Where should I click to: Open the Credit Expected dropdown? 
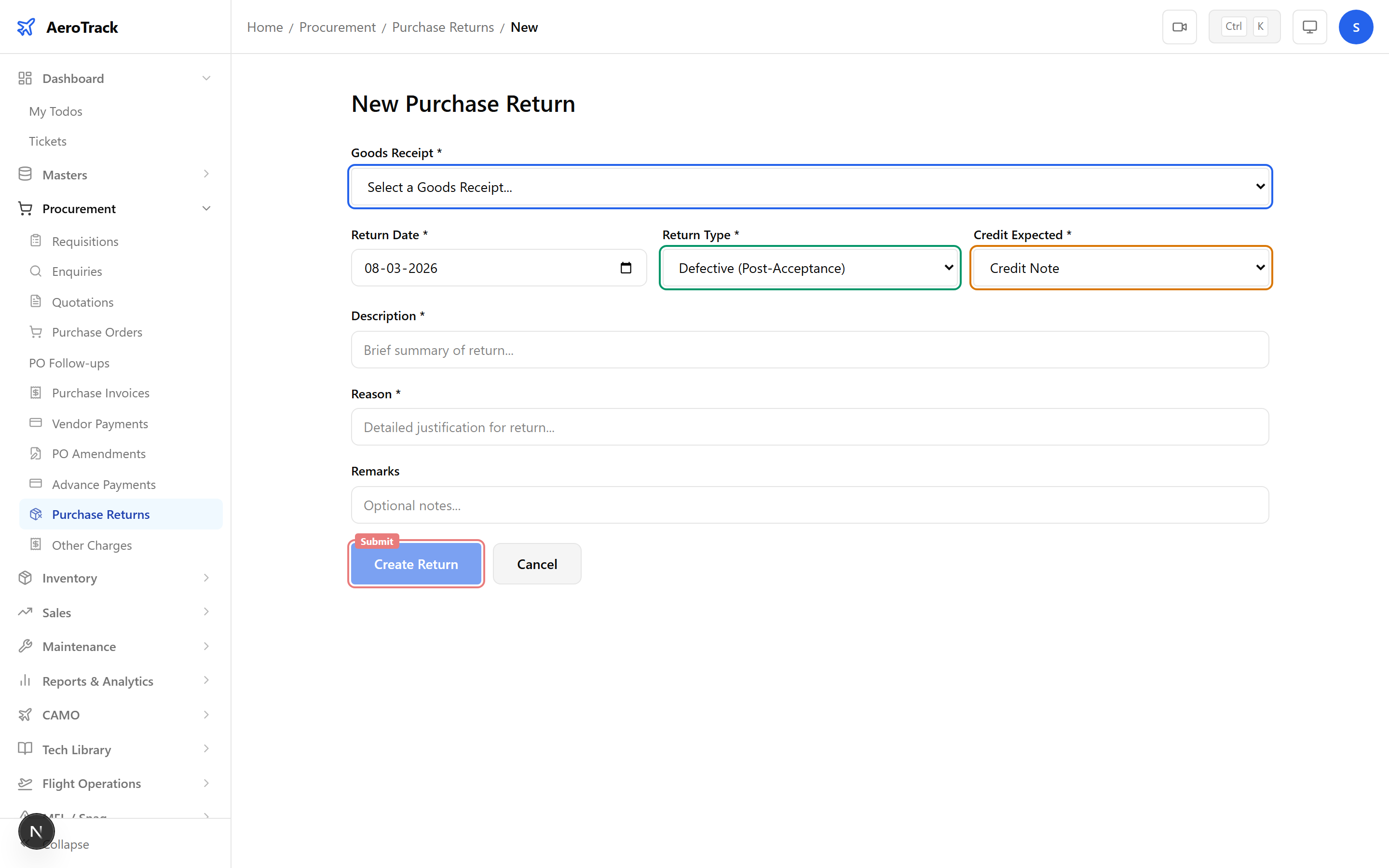pyautogui.click(x=1120, y=268)
